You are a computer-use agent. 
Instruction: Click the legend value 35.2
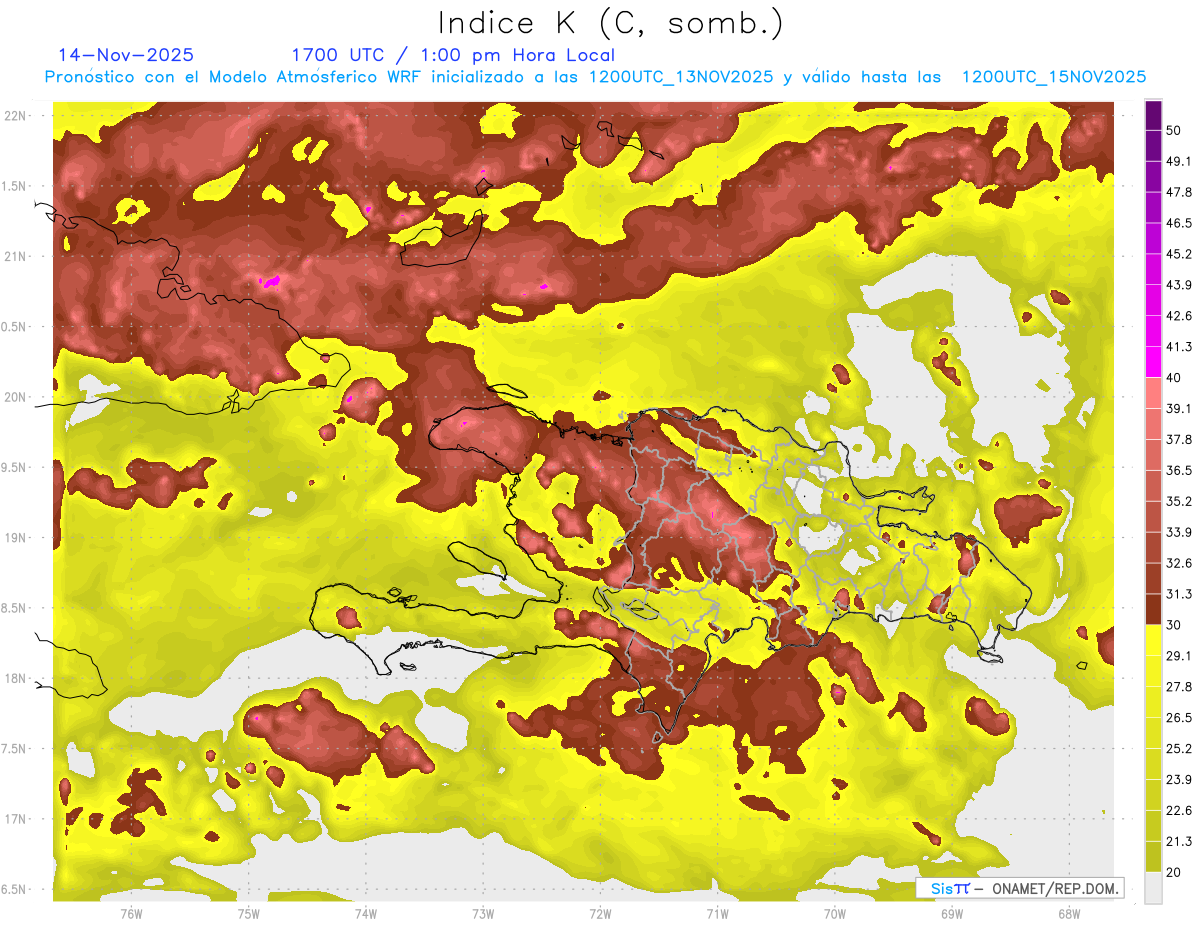1179,501
